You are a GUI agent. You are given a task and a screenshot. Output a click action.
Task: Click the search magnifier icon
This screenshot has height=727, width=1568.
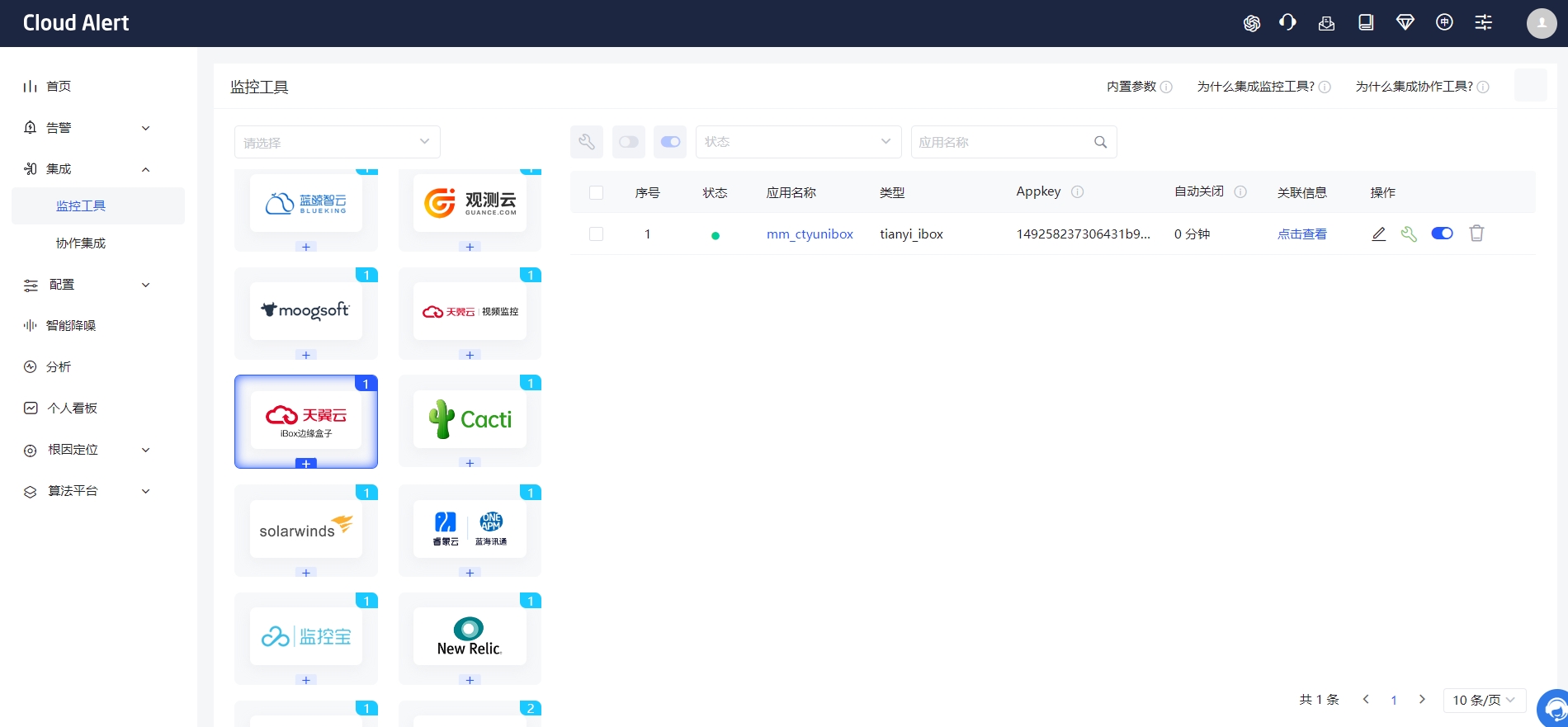tap(1100, 142)
